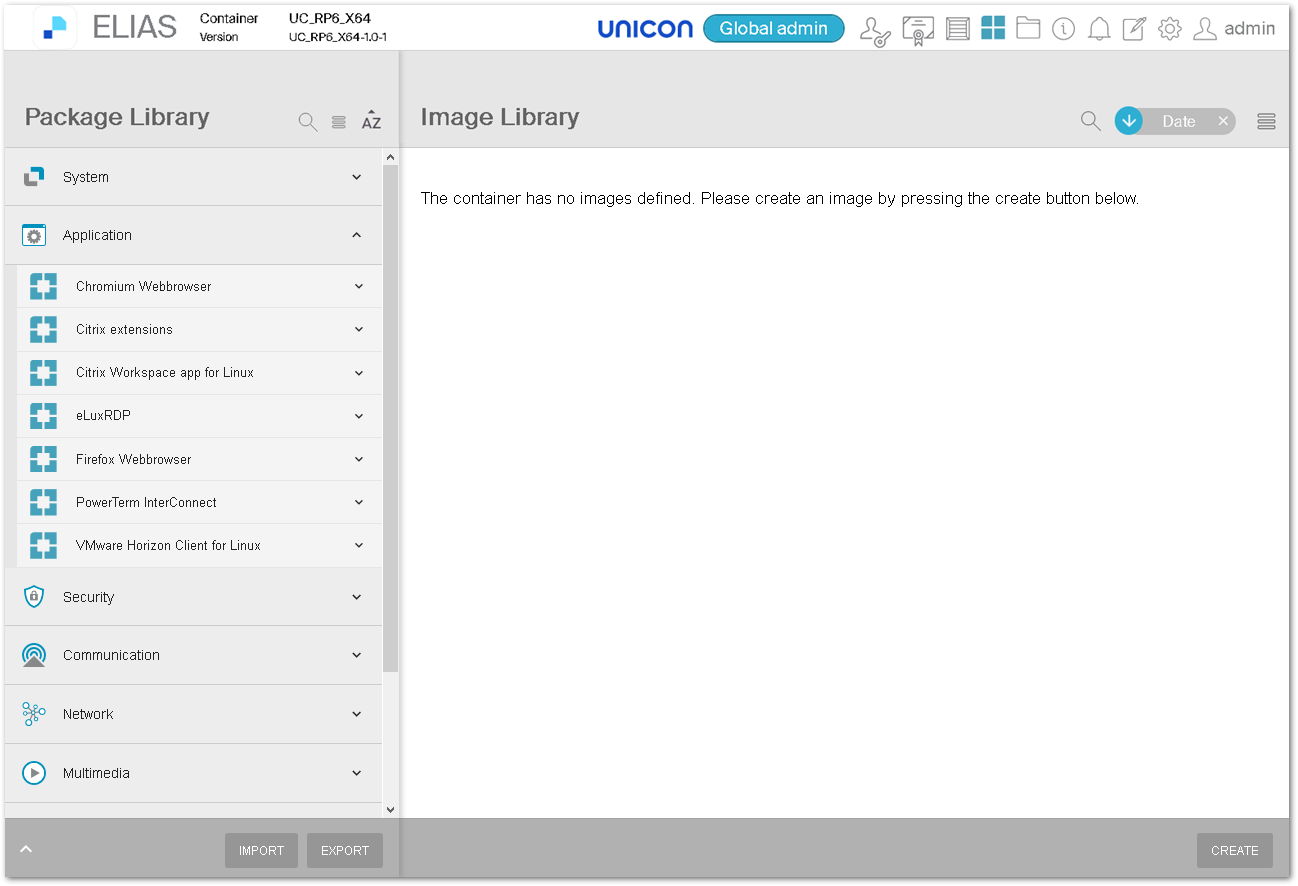
Task: Select the PowerTerm InterConnect label
Action: (146, 502)
